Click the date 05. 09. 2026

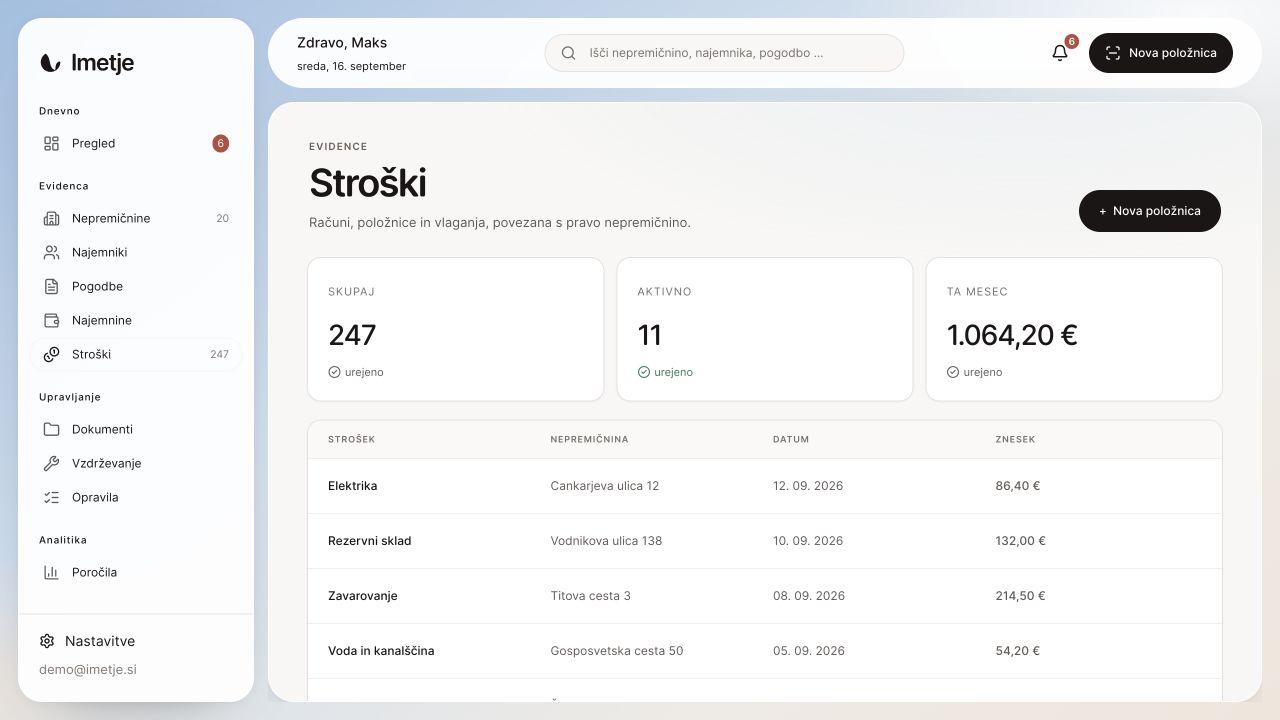pyautogui.click(x=809, y=651)
